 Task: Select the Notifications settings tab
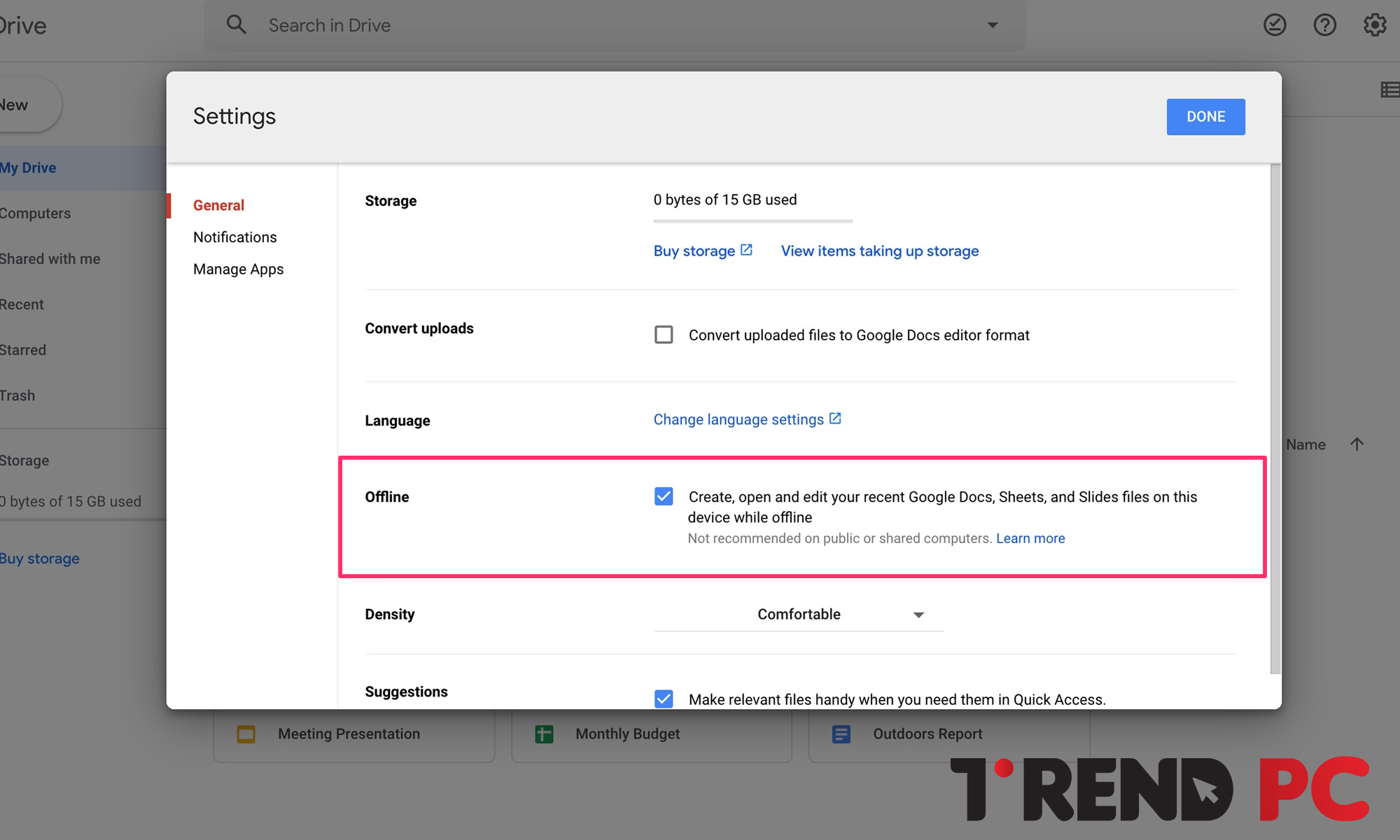(x=235, y=237)
